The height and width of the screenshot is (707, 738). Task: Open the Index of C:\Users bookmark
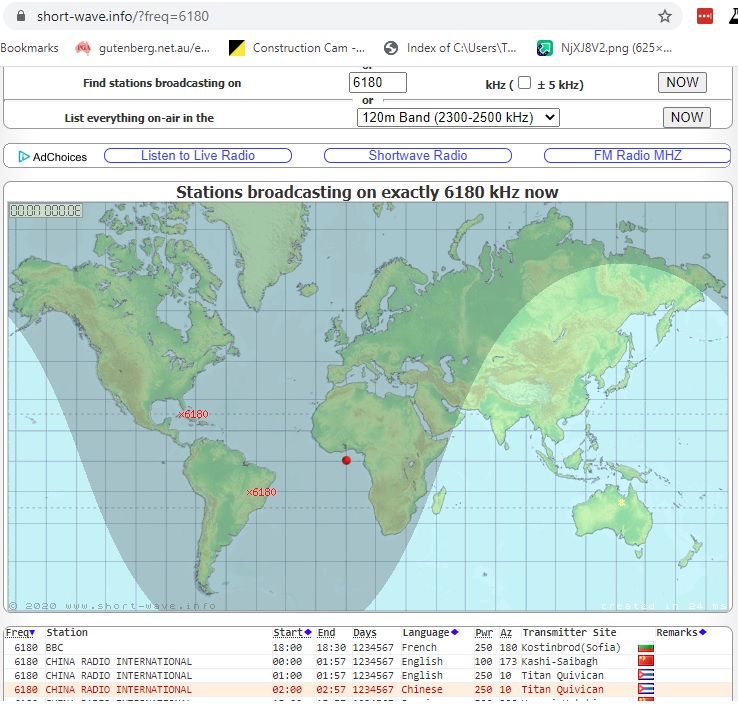point(450,48)
